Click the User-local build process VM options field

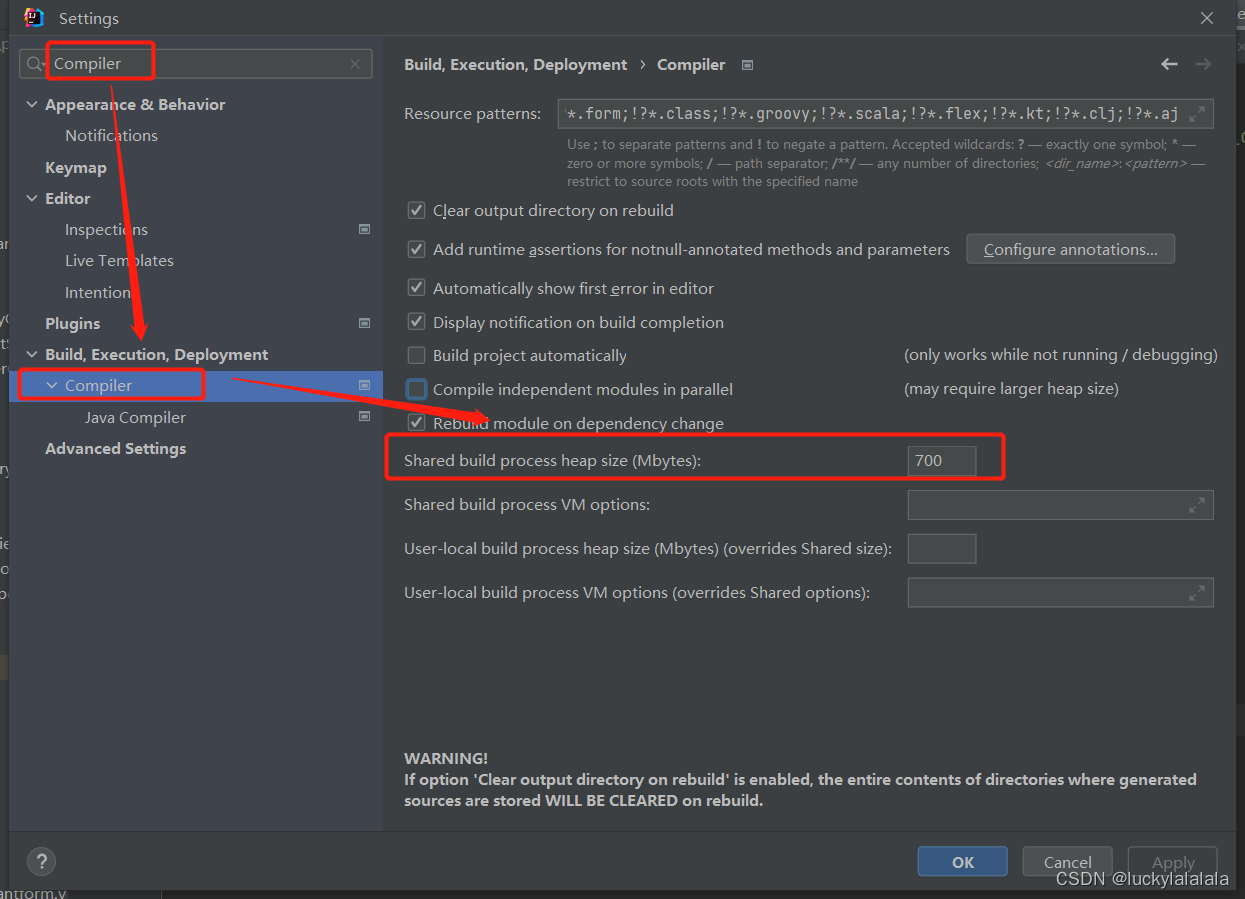click(1061, 593)
